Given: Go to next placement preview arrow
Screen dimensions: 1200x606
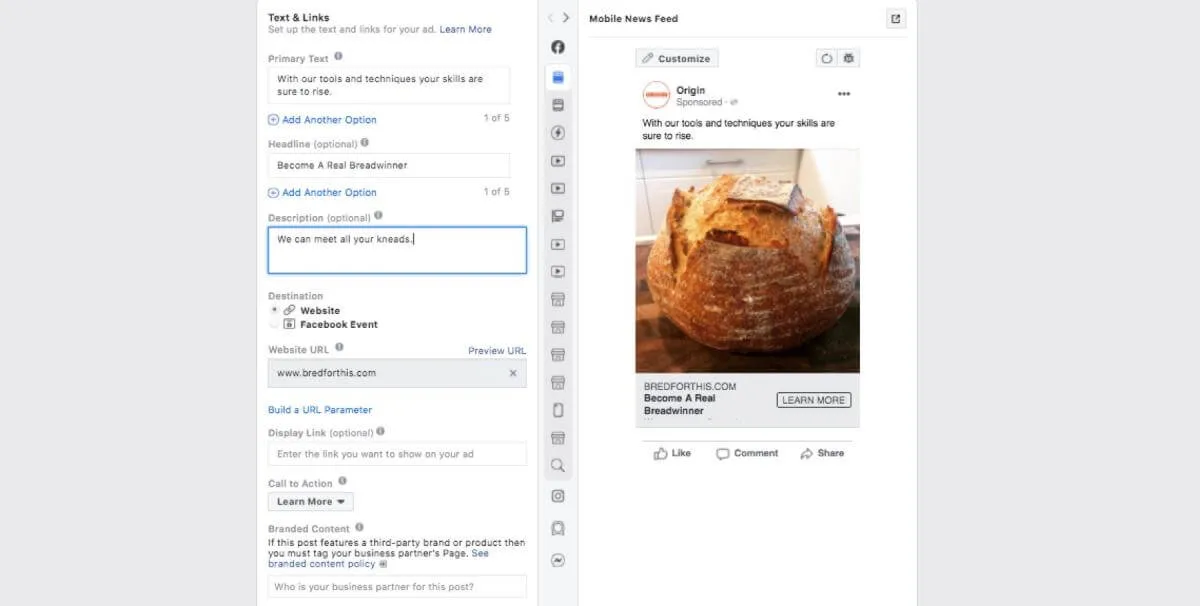Looking at the screenshot, I should coord(566,18).
